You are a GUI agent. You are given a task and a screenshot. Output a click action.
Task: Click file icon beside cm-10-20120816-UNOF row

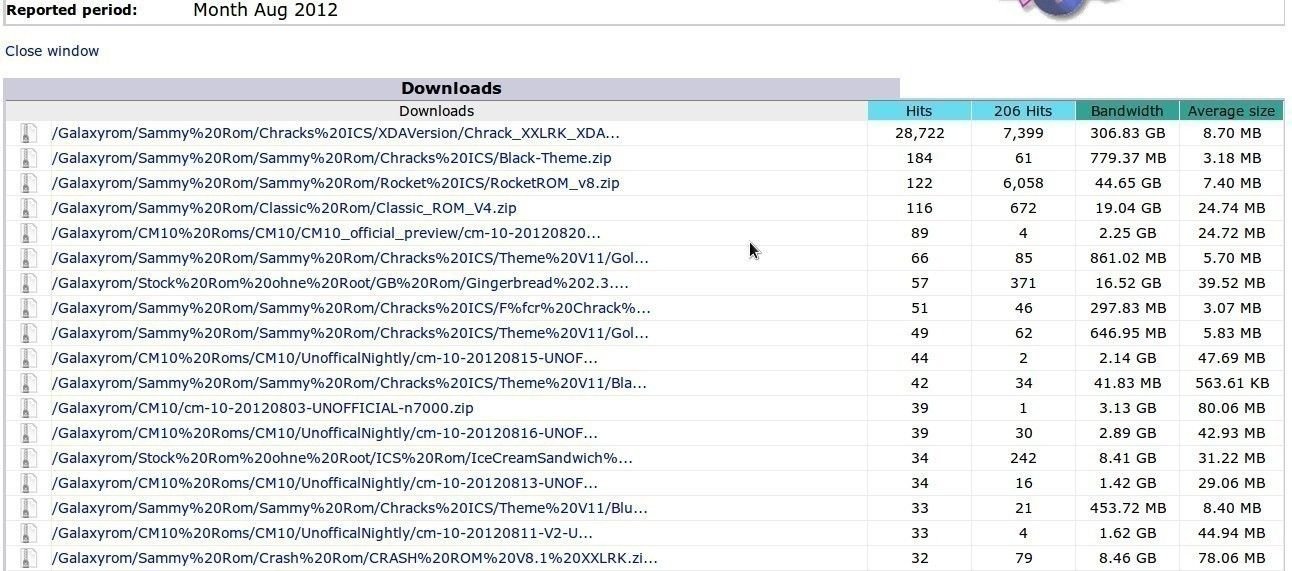click(28, 433)
